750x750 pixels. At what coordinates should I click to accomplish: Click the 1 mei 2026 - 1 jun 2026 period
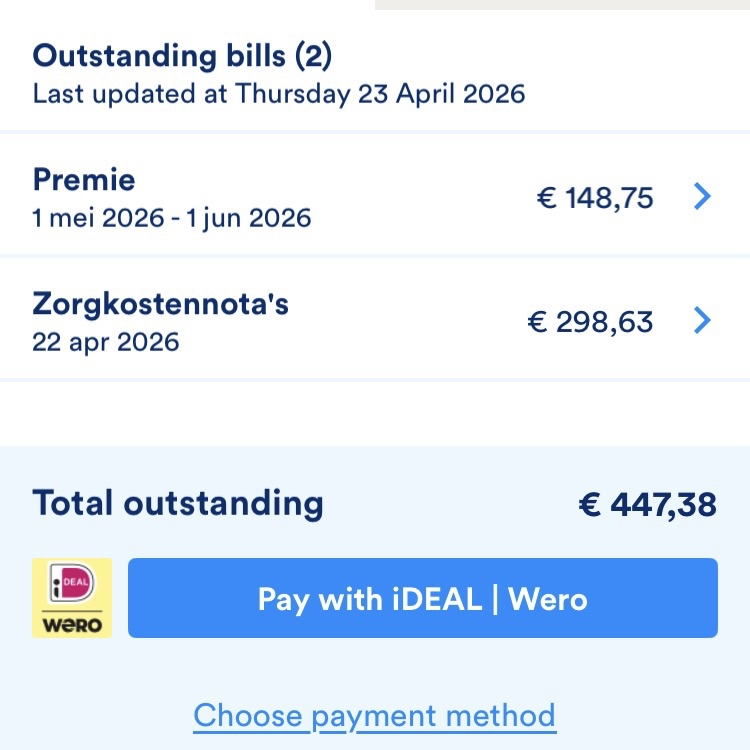click(x=172, y=217)
